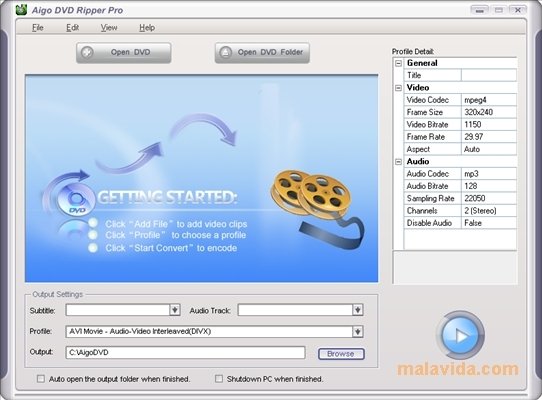Click the Aigo DVD Ripper app icon
The width and height of the screenshot is (542, 400).
(x=21, y=10)
